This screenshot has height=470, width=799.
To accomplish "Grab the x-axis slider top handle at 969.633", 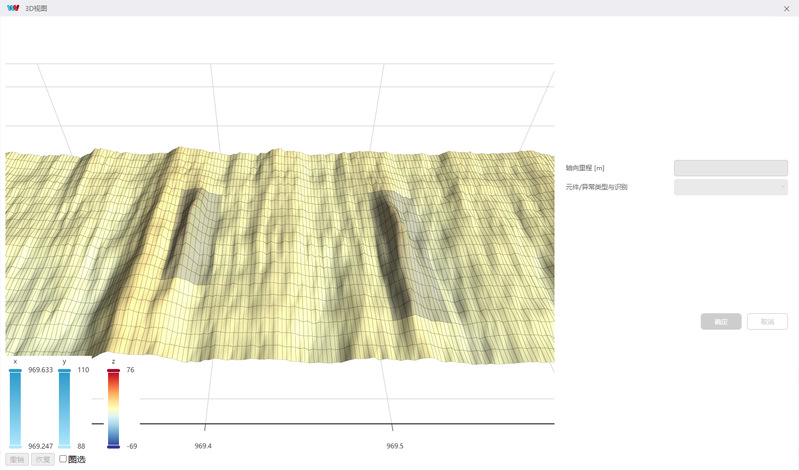I will tap(15, 371).
